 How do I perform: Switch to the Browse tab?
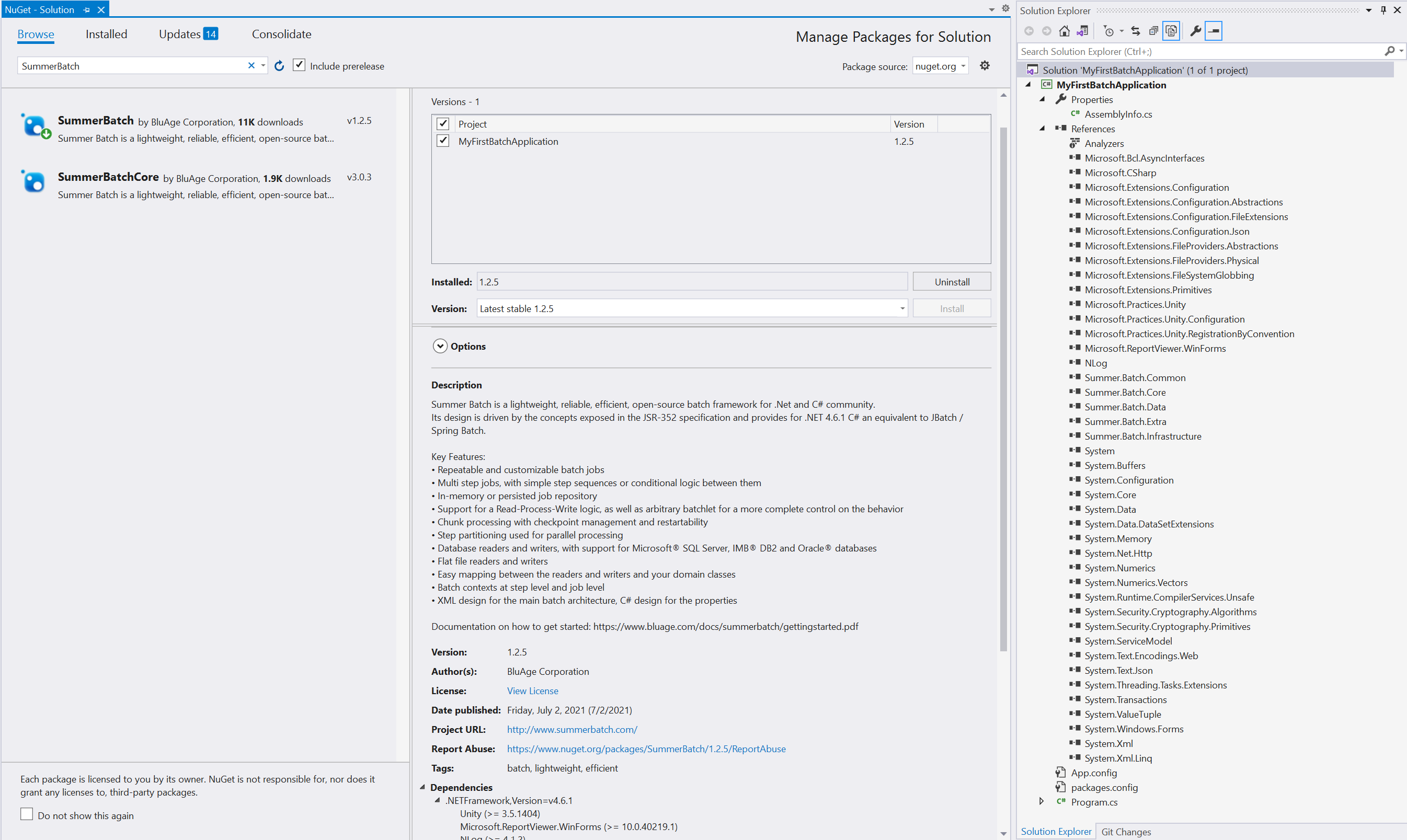(36, 34)
